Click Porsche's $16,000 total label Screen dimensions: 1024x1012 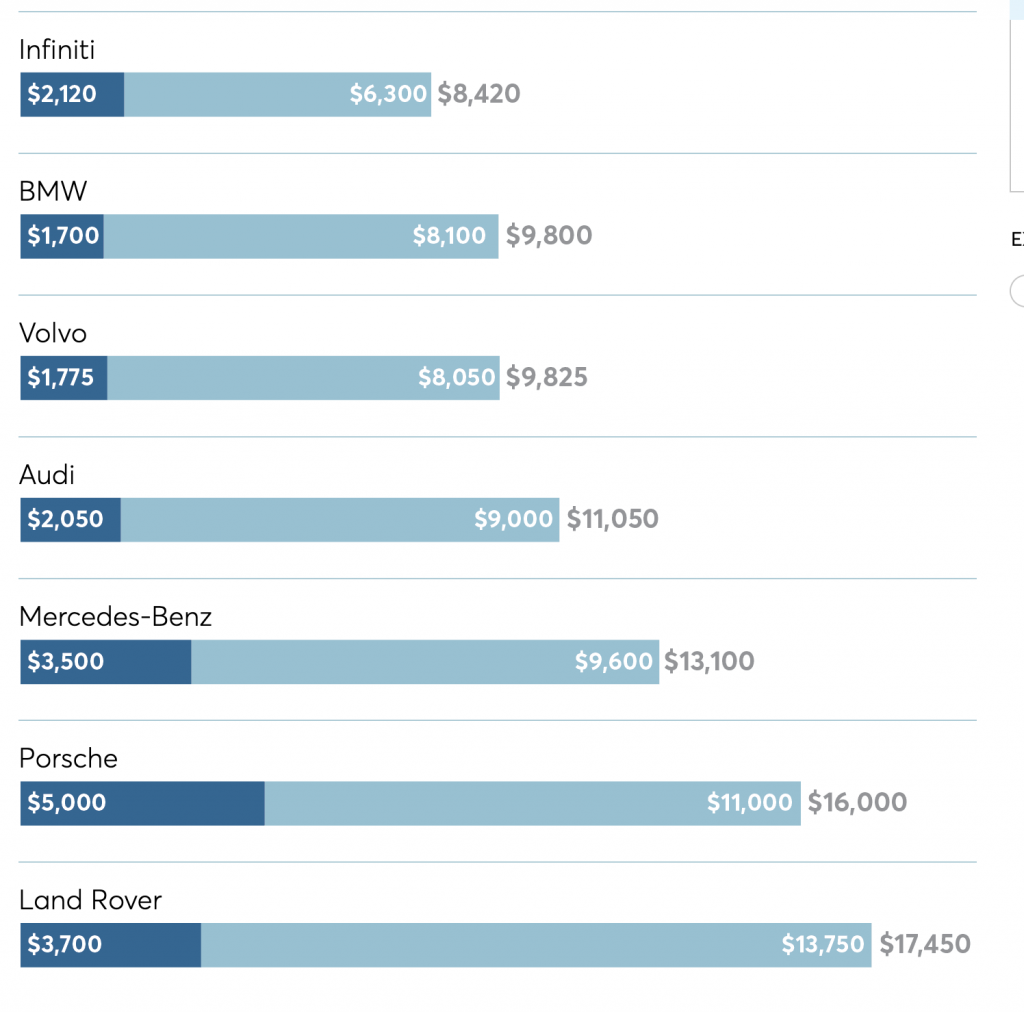point(857,803)
